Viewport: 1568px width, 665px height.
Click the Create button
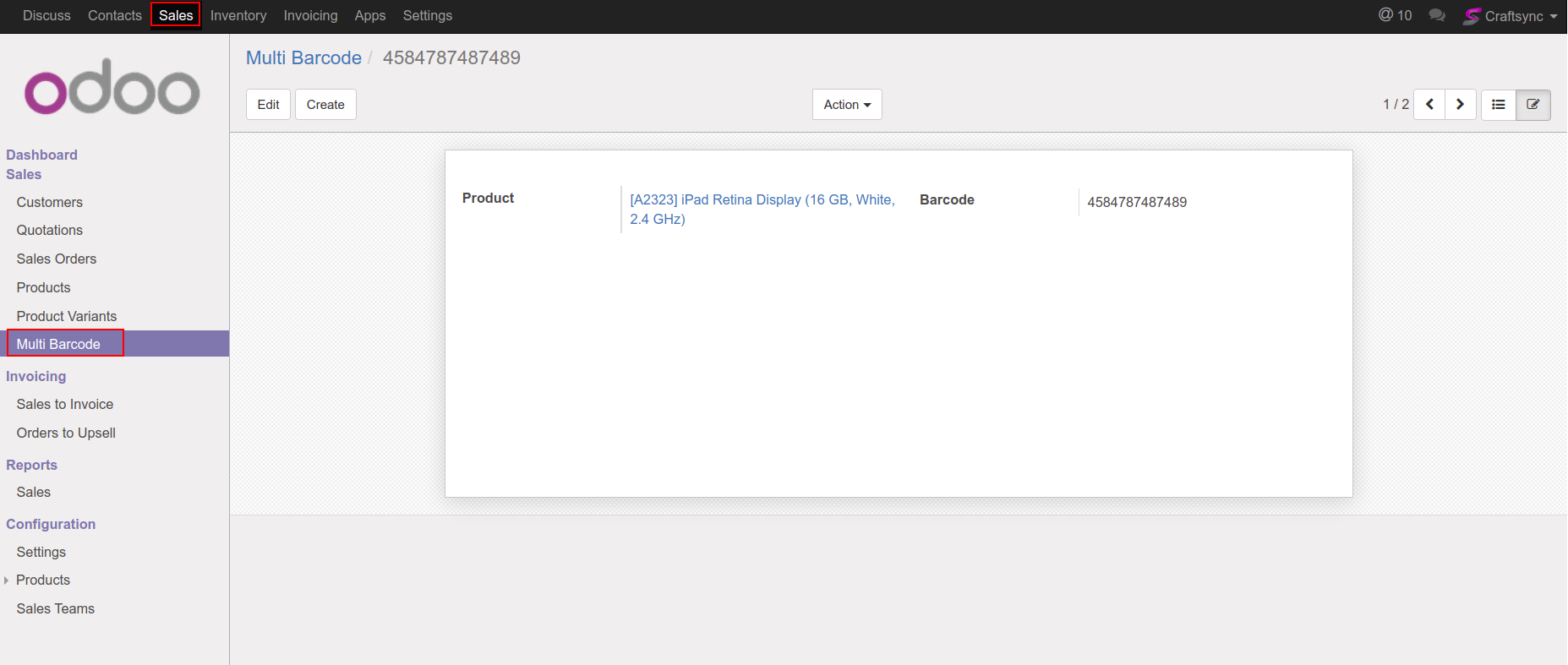(x=325, y=105)
